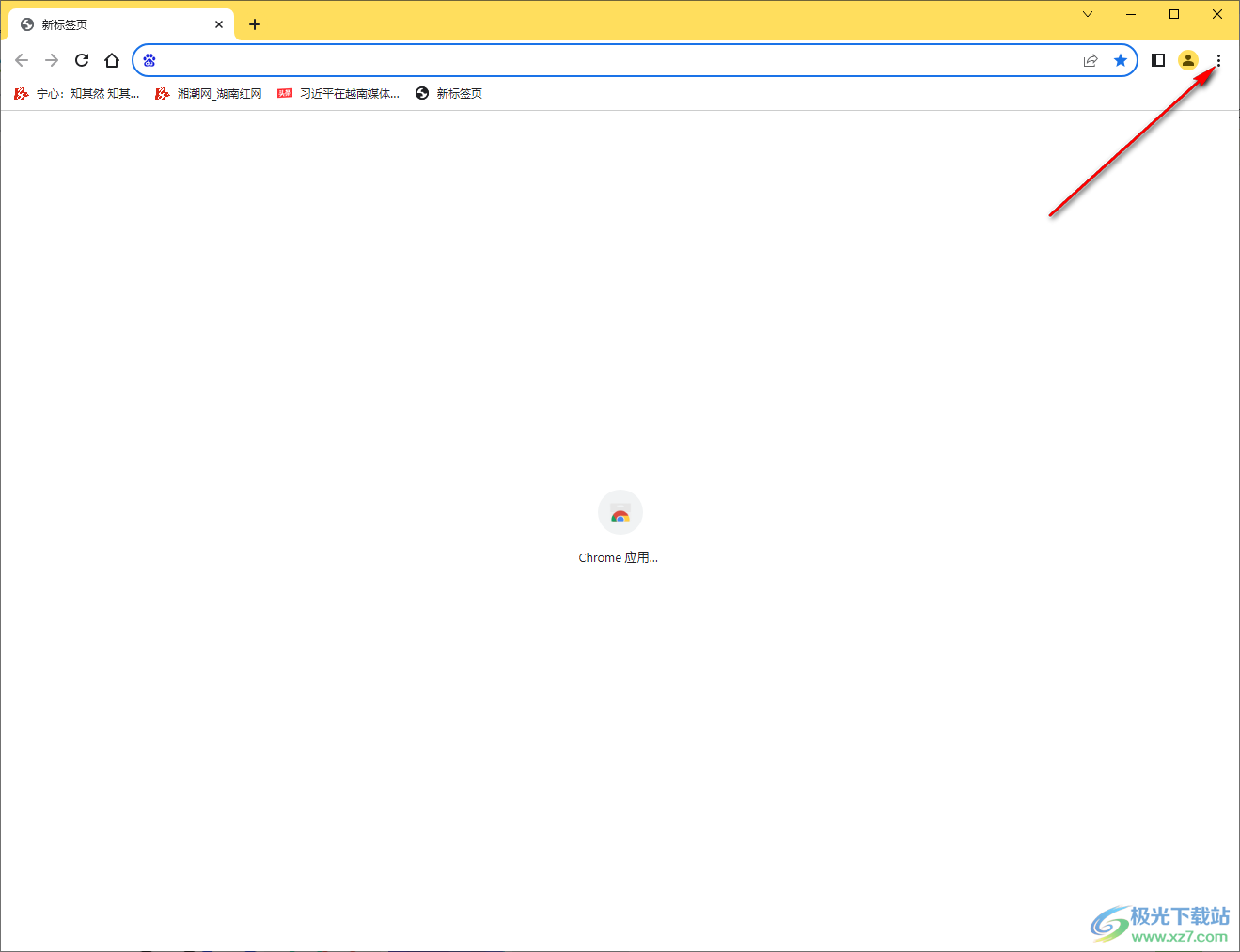Open bookmark 习近平在越南媒体...
The width and height of the screenshot is (1240, 952).
pos(338,93)
